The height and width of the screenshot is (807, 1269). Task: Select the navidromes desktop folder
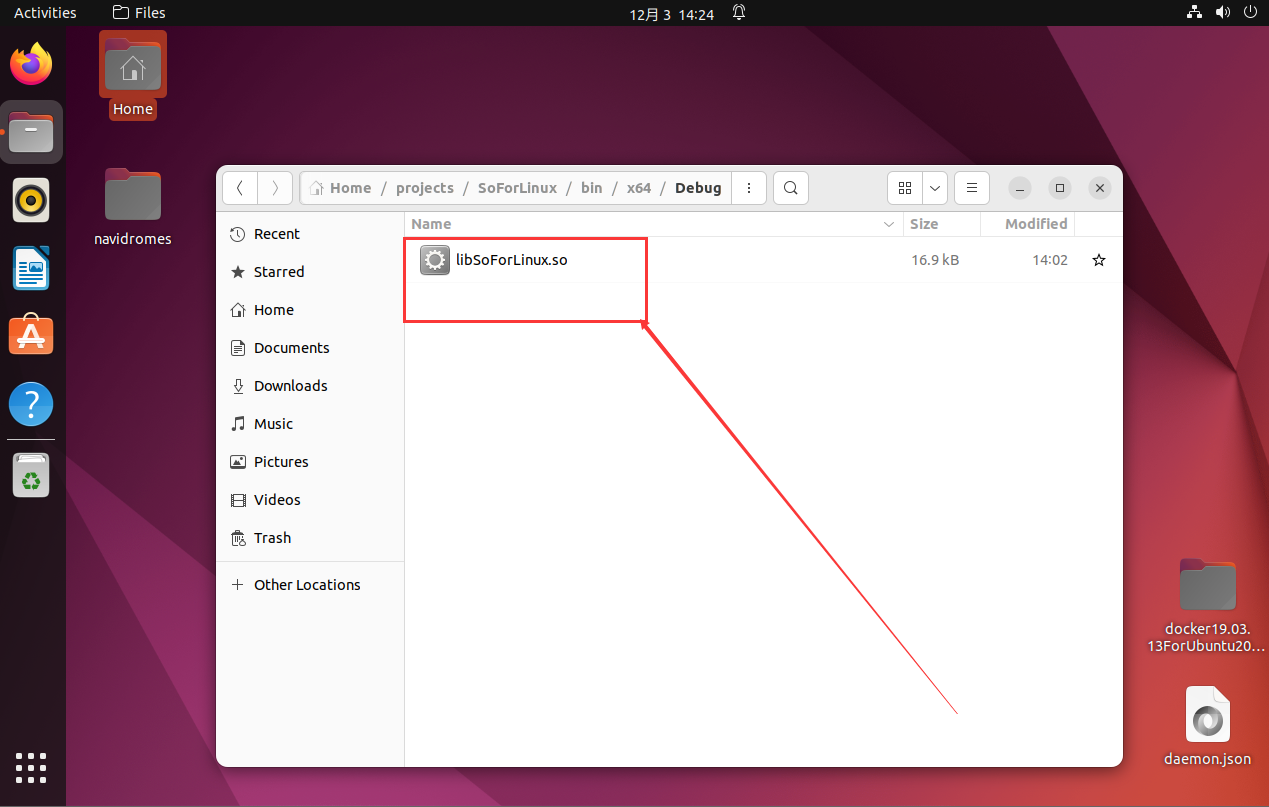pyautogui.click(x=133, y=208)
